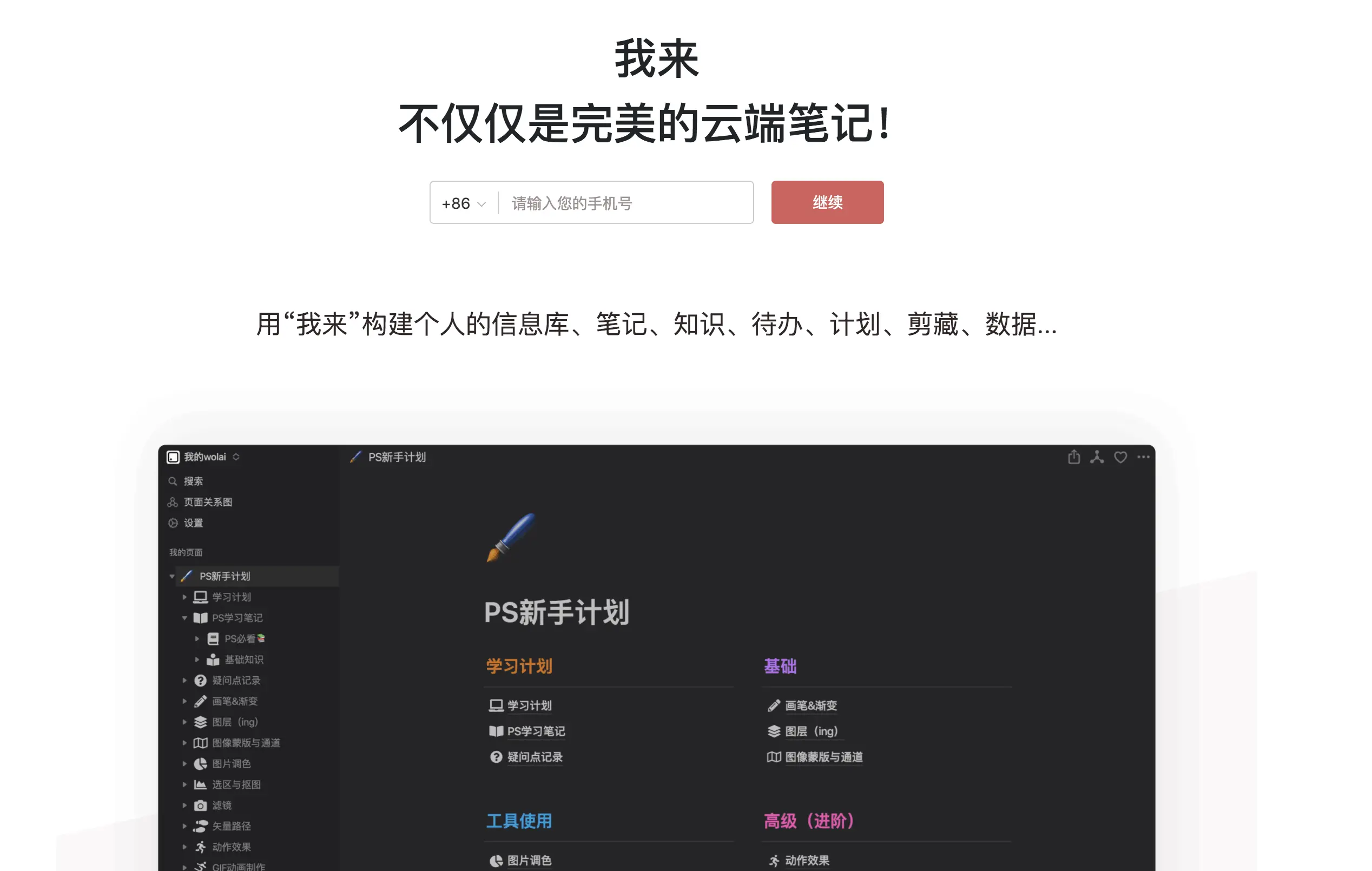Click the wolai workspace logo icon
Viewport: 1372px width, 871px height.
(173, 457)
